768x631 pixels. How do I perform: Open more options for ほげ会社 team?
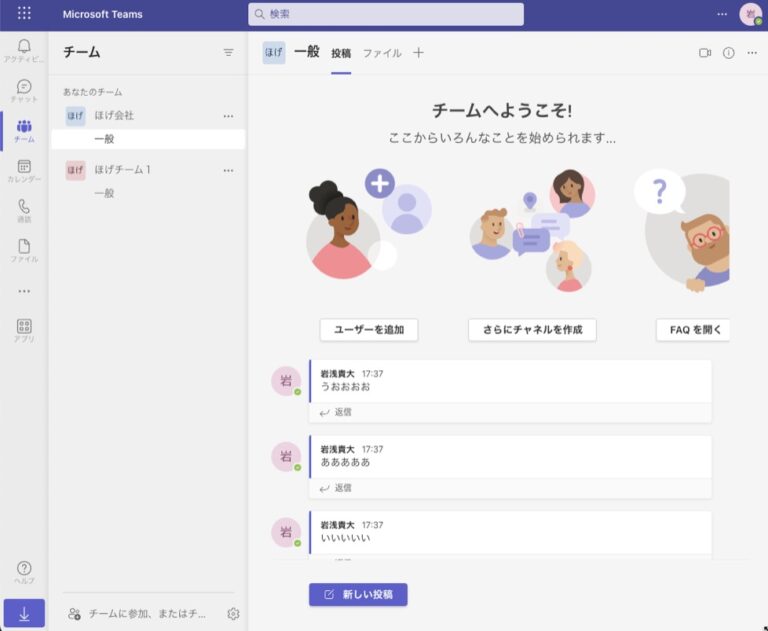pos(228,116)
